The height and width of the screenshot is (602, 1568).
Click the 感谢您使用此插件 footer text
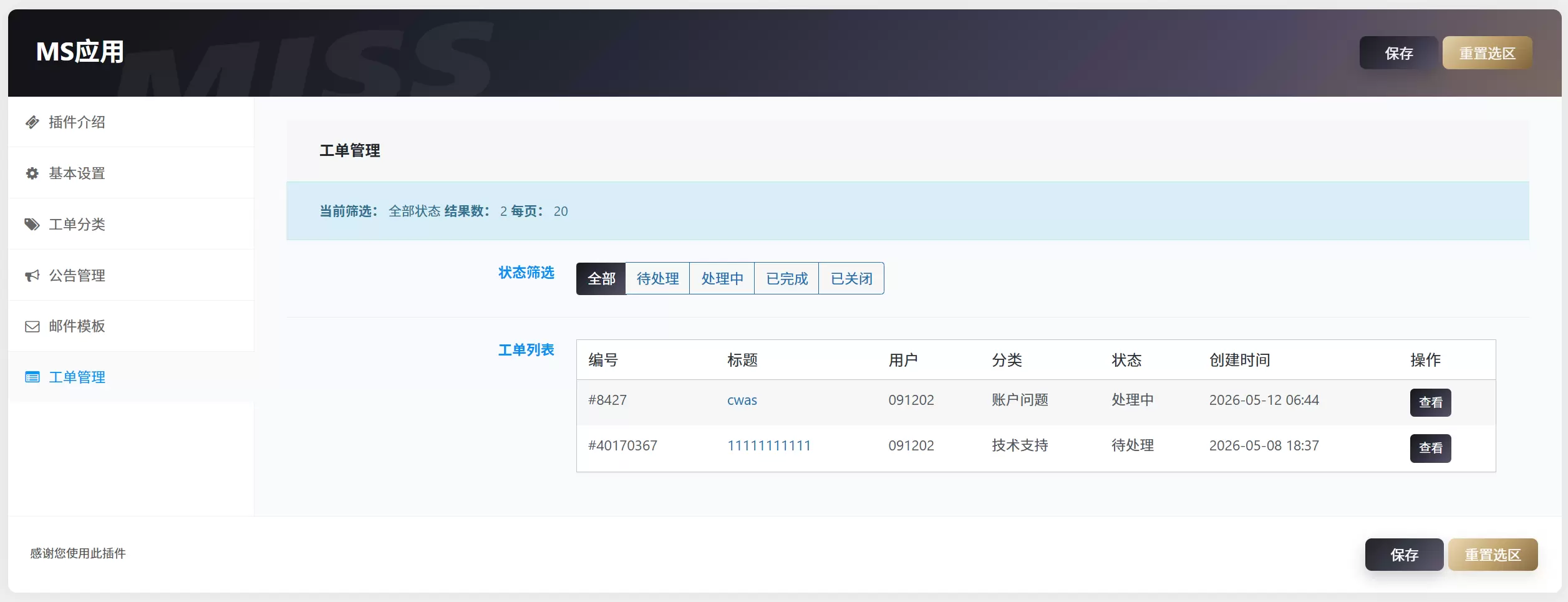coord(78,554)
